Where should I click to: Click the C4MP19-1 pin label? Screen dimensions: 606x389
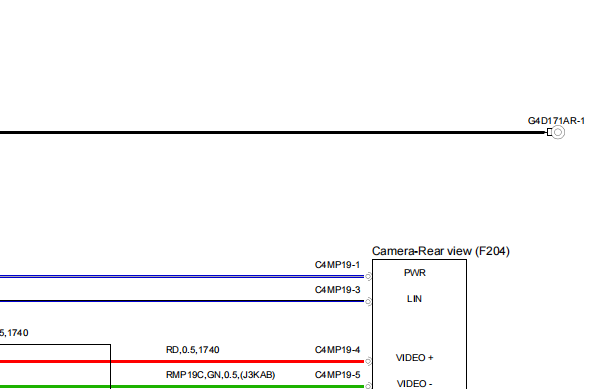[x=337, y=265]
